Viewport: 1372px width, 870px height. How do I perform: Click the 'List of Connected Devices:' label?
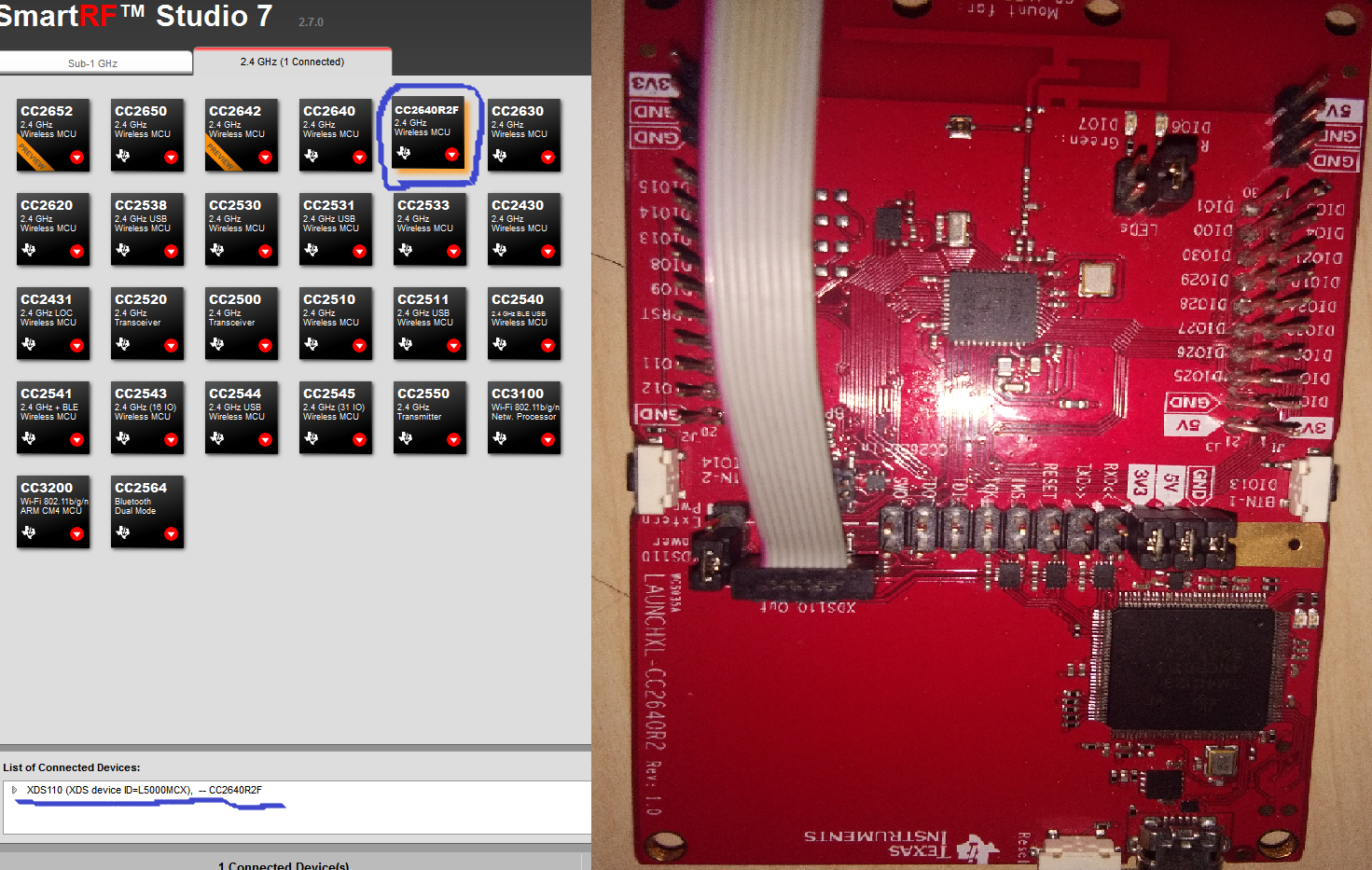(x=72, y=767)
